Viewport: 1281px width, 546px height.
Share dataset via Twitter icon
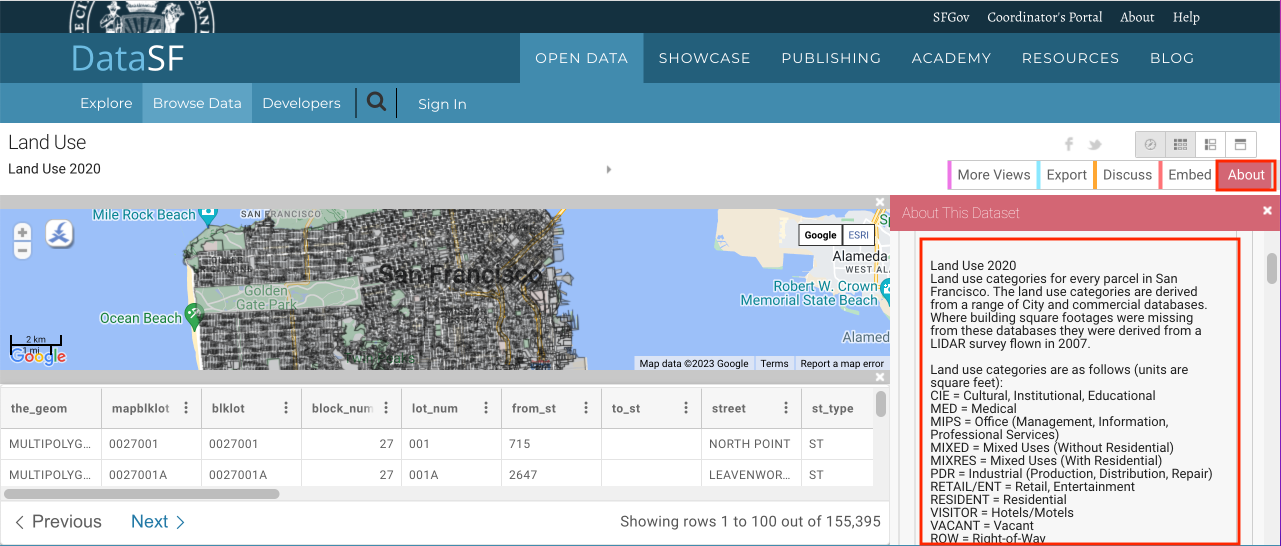coord(1095,145)
